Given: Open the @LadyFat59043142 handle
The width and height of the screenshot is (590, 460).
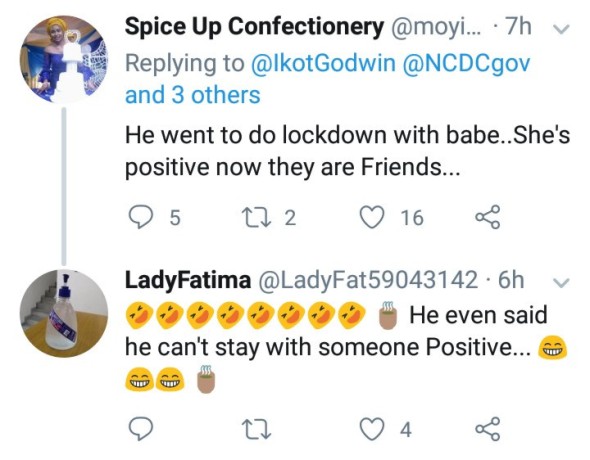Looking at the screenshot, I should click(367, 280).
